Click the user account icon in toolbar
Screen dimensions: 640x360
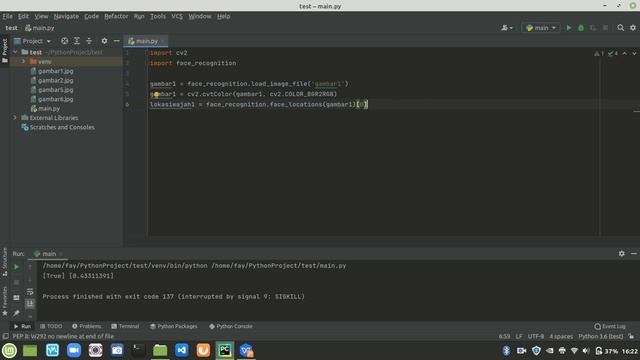pos(507,28)
